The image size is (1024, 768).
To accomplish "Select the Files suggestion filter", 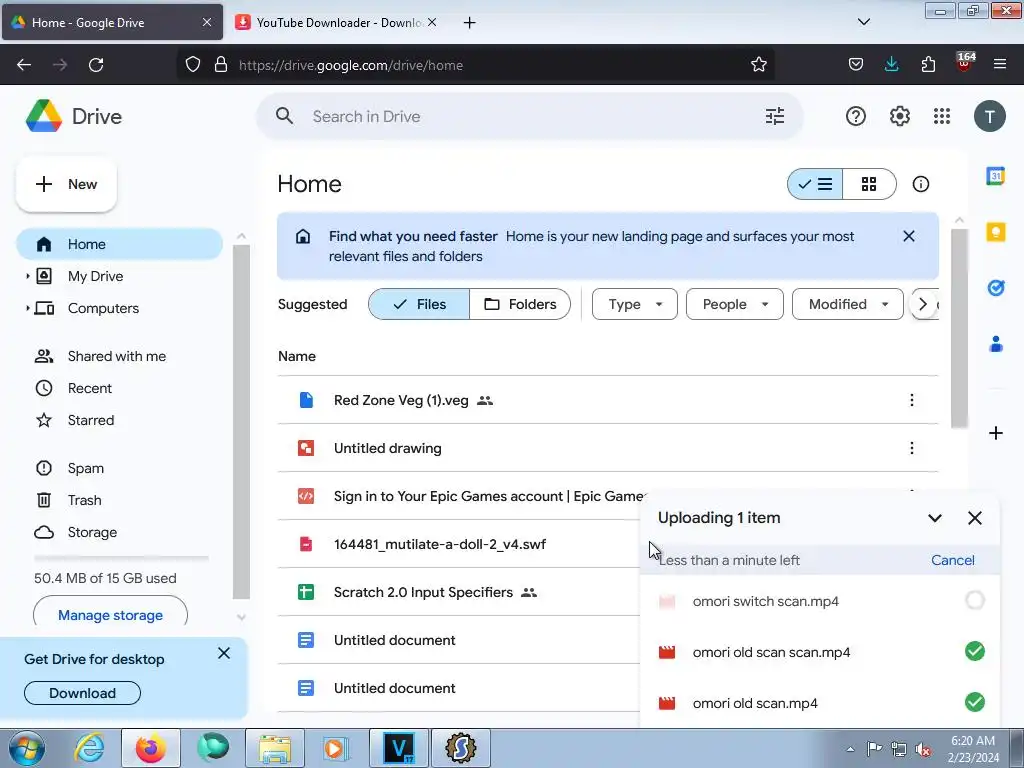I will tap(419, 304).
